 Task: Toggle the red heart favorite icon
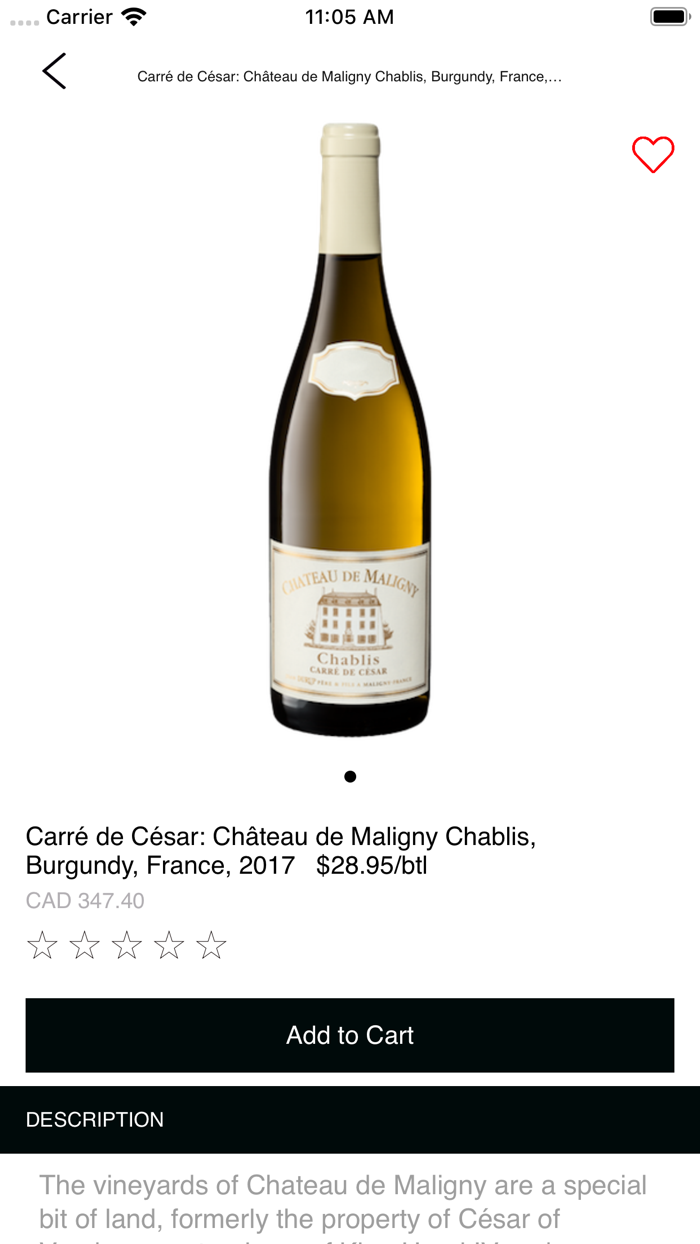653,155
